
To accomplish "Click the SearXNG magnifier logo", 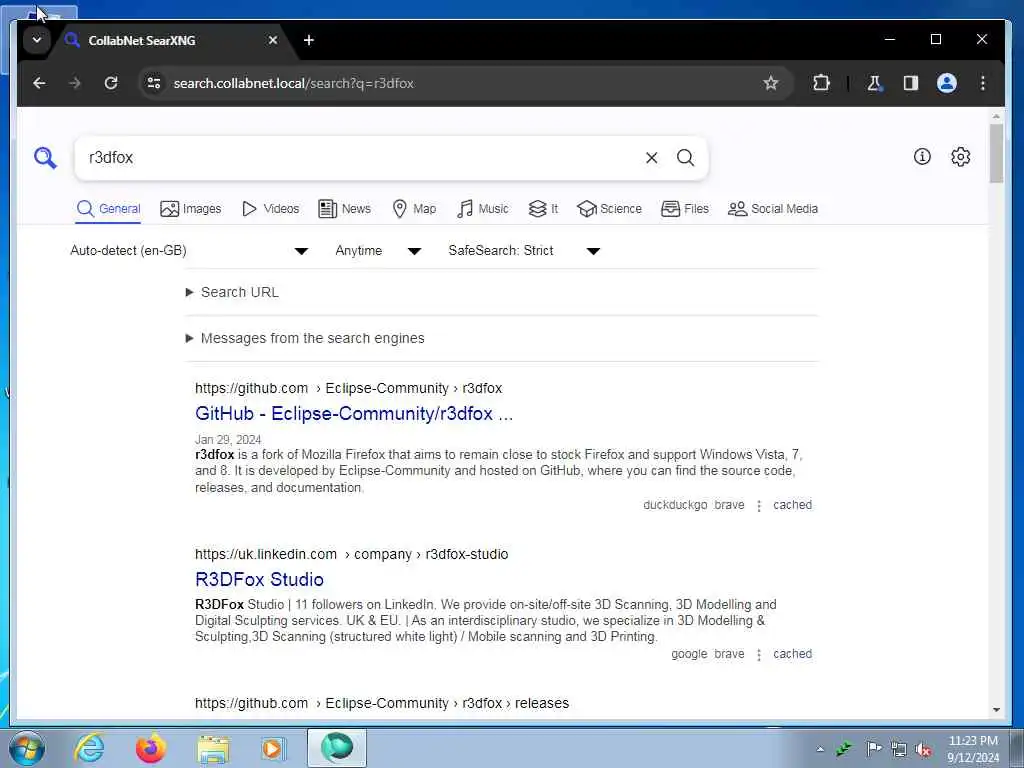I will [45, 157].
